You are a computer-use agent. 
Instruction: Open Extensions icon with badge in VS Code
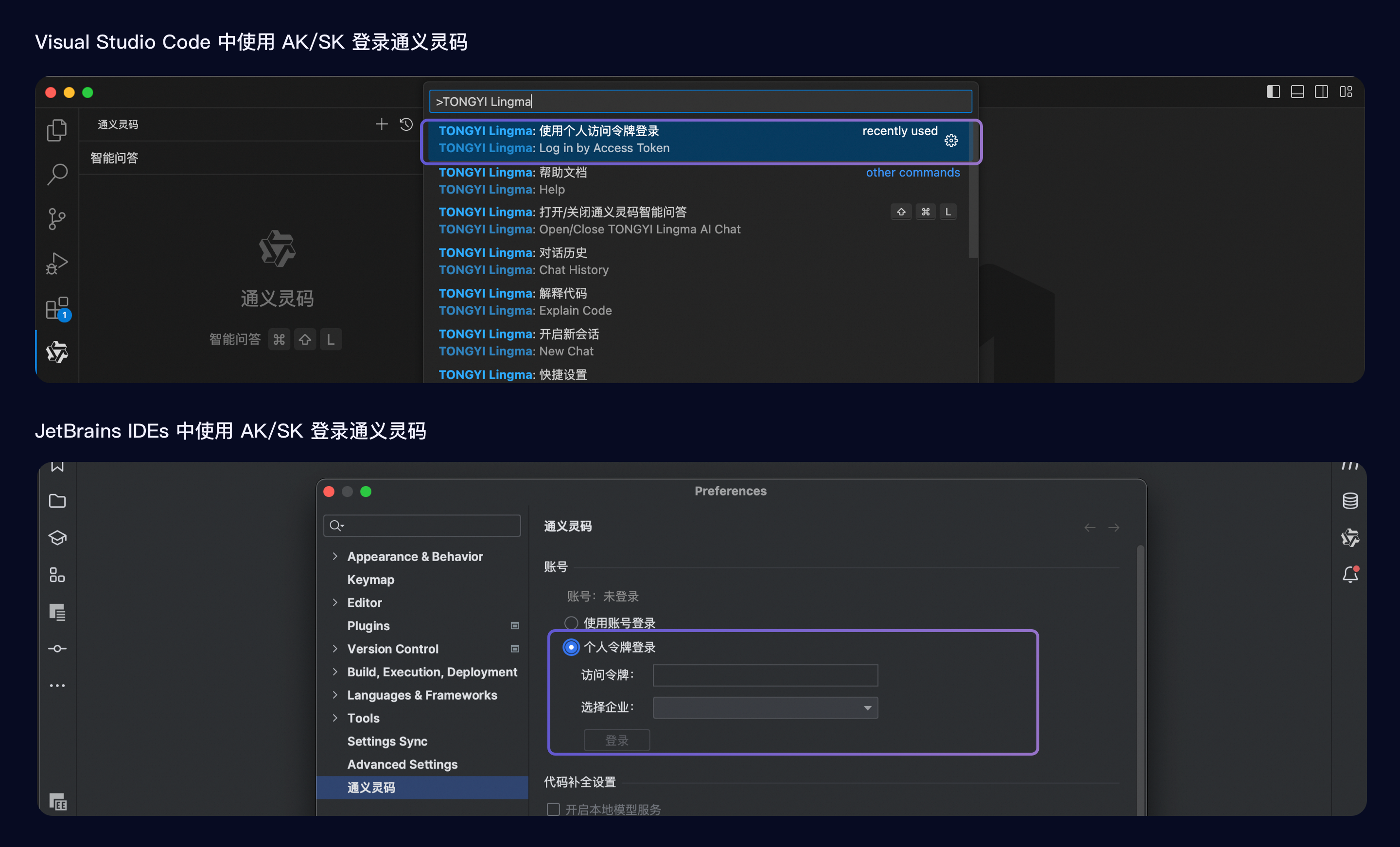(x=57, y=309)
